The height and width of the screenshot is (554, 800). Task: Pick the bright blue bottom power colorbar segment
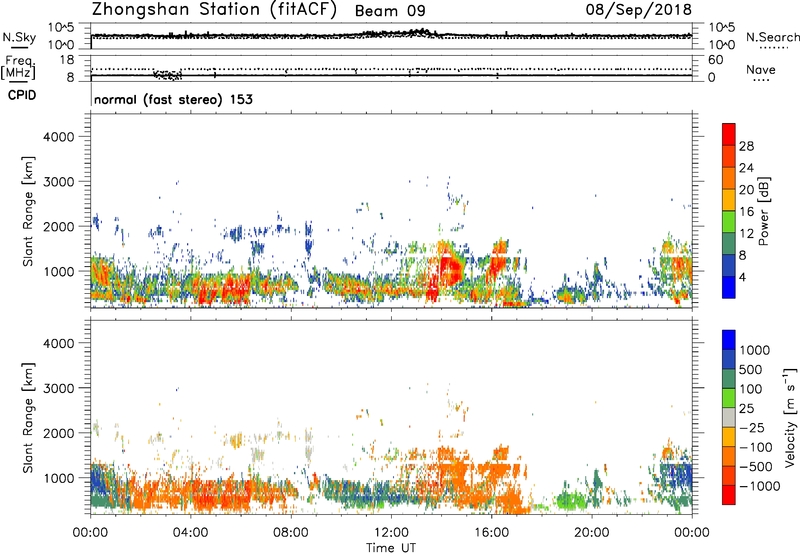pos(729,287)
